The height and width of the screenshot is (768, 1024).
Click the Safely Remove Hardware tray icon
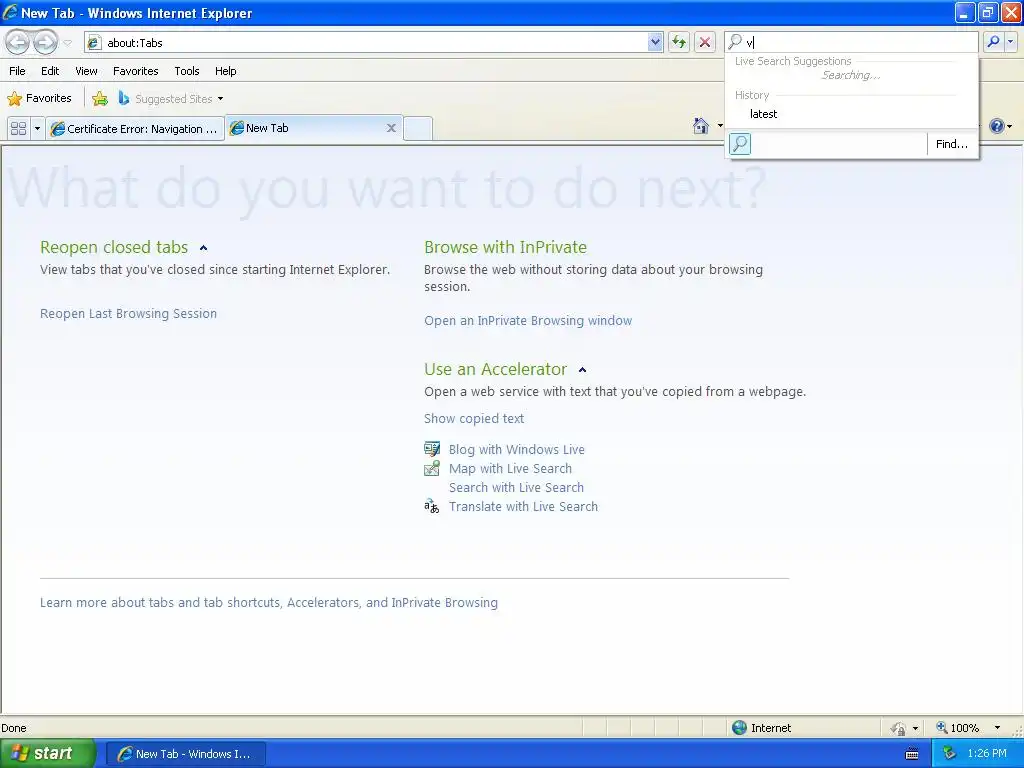pos(948,754)
